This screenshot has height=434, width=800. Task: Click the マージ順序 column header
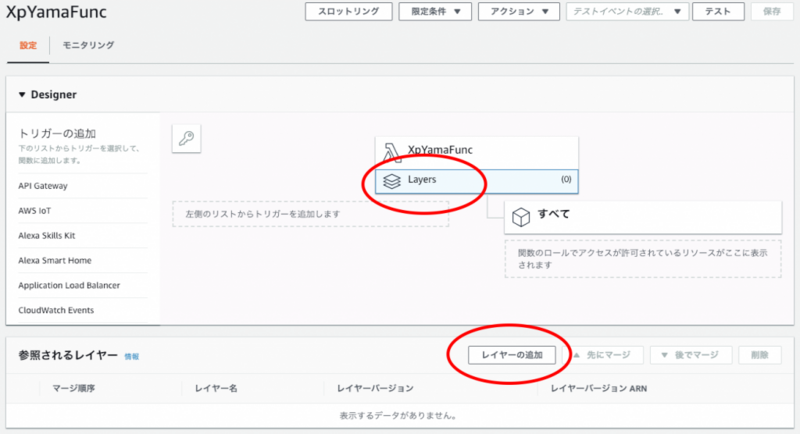click(73, 389)
